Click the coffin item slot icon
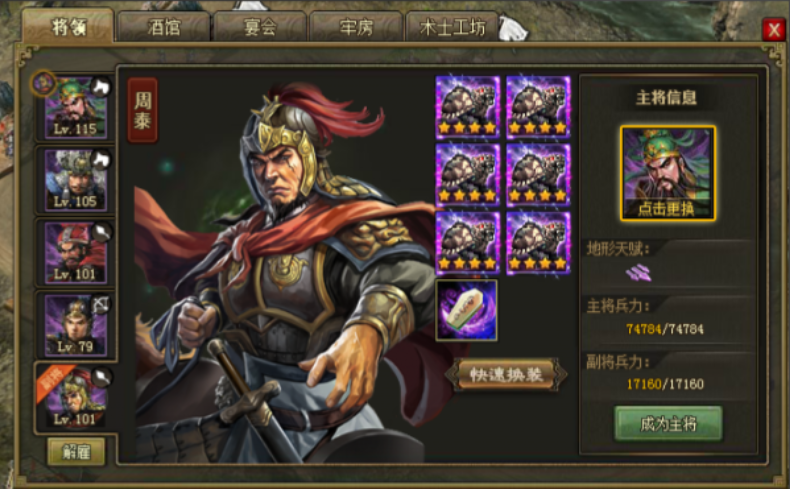The width and height of the screenshot is (790, 489). point(467,310)
